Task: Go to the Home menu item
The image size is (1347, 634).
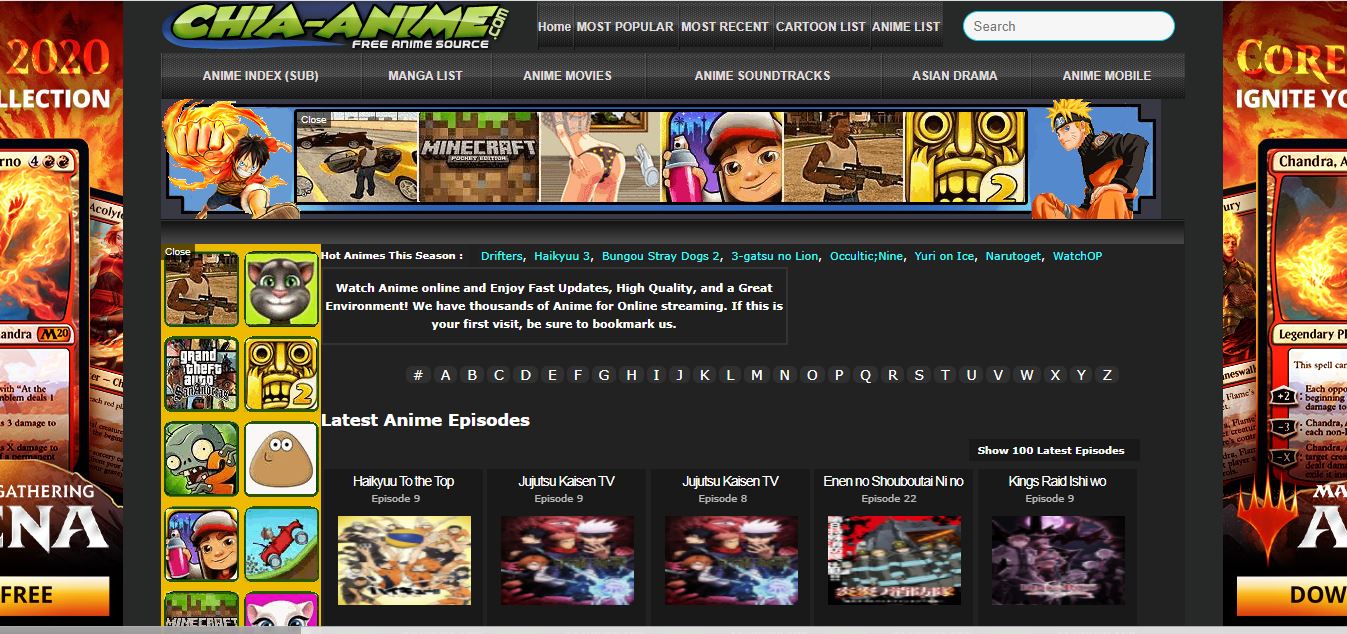Action: tap(554, 27)
